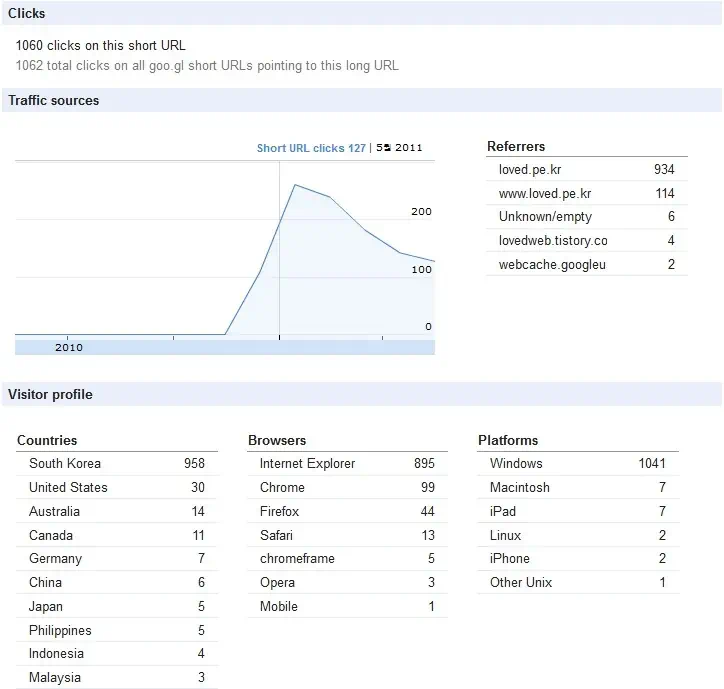Click the 200 y-axis value on chart
The image size is (724, 689).
[421, 212]
